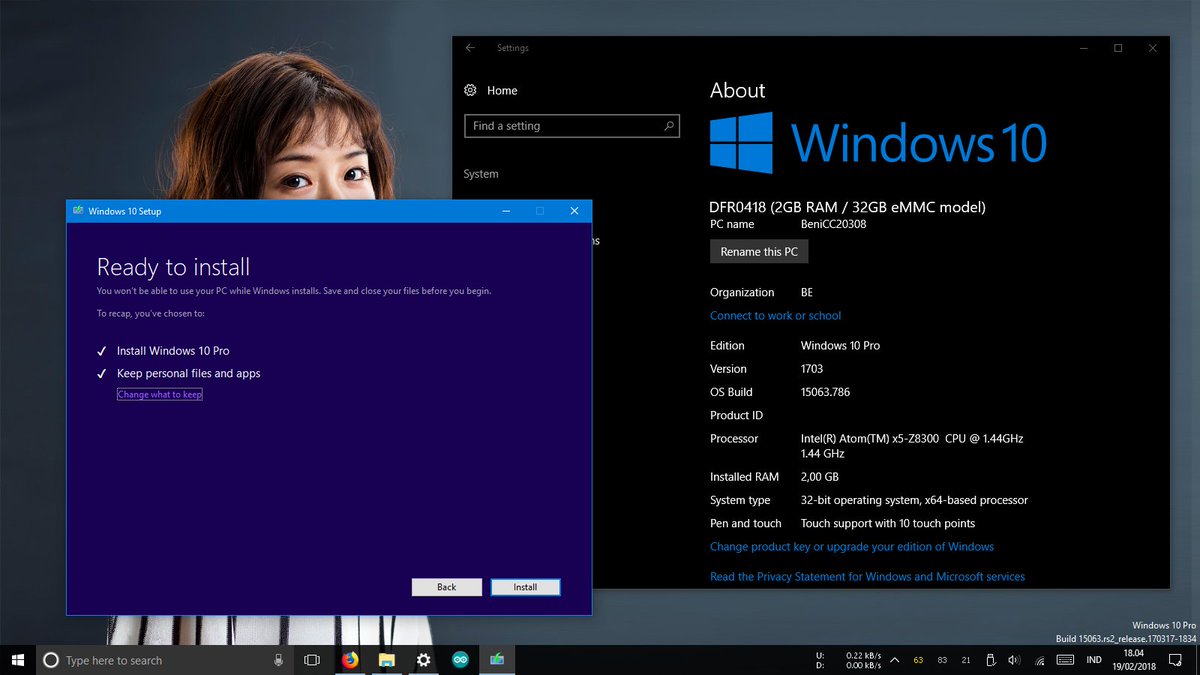Click the magnifier icon in Find a setting

coord(669,126)
